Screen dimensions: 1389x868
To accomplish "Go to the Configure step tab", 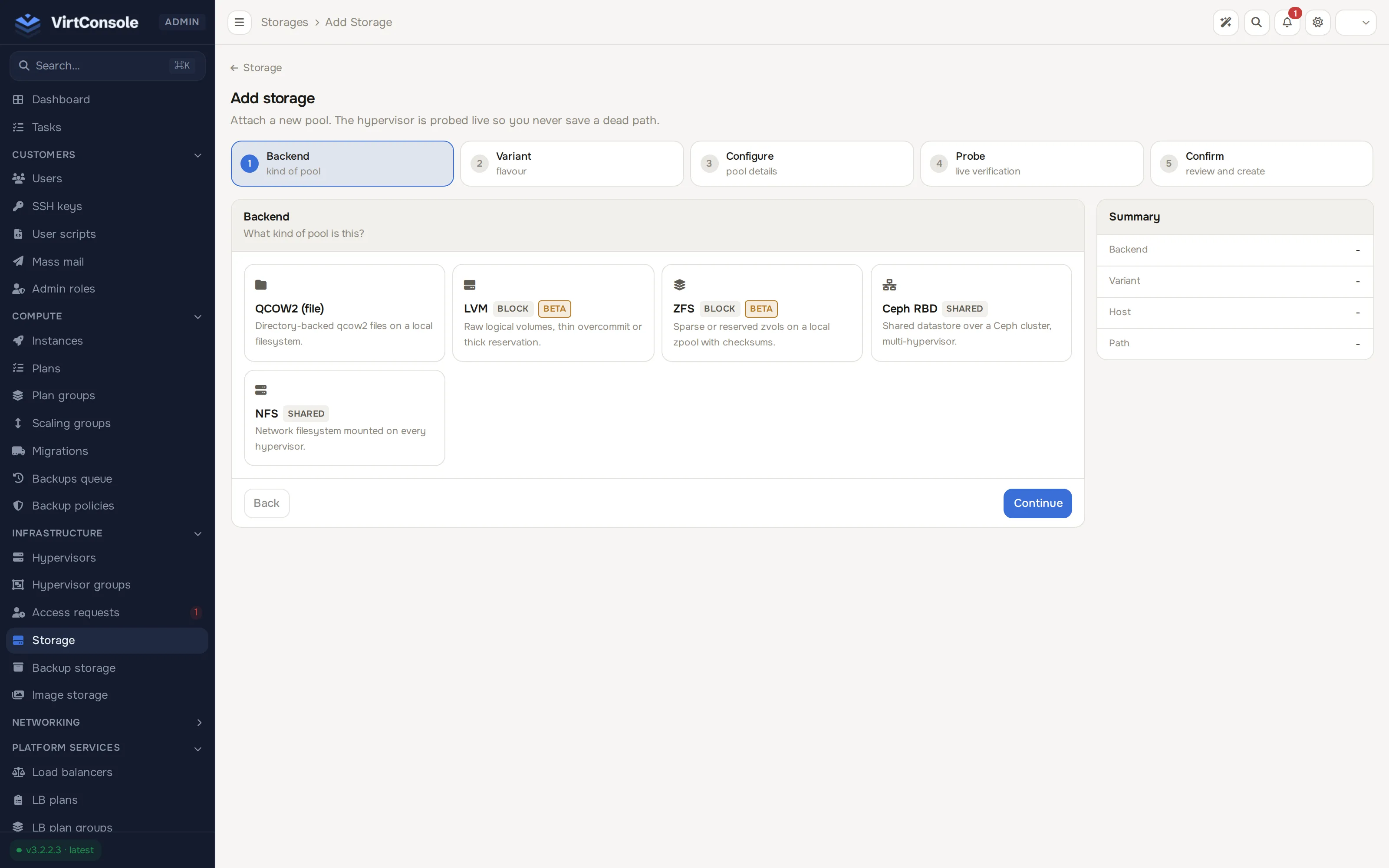I will tap(802, 164).
